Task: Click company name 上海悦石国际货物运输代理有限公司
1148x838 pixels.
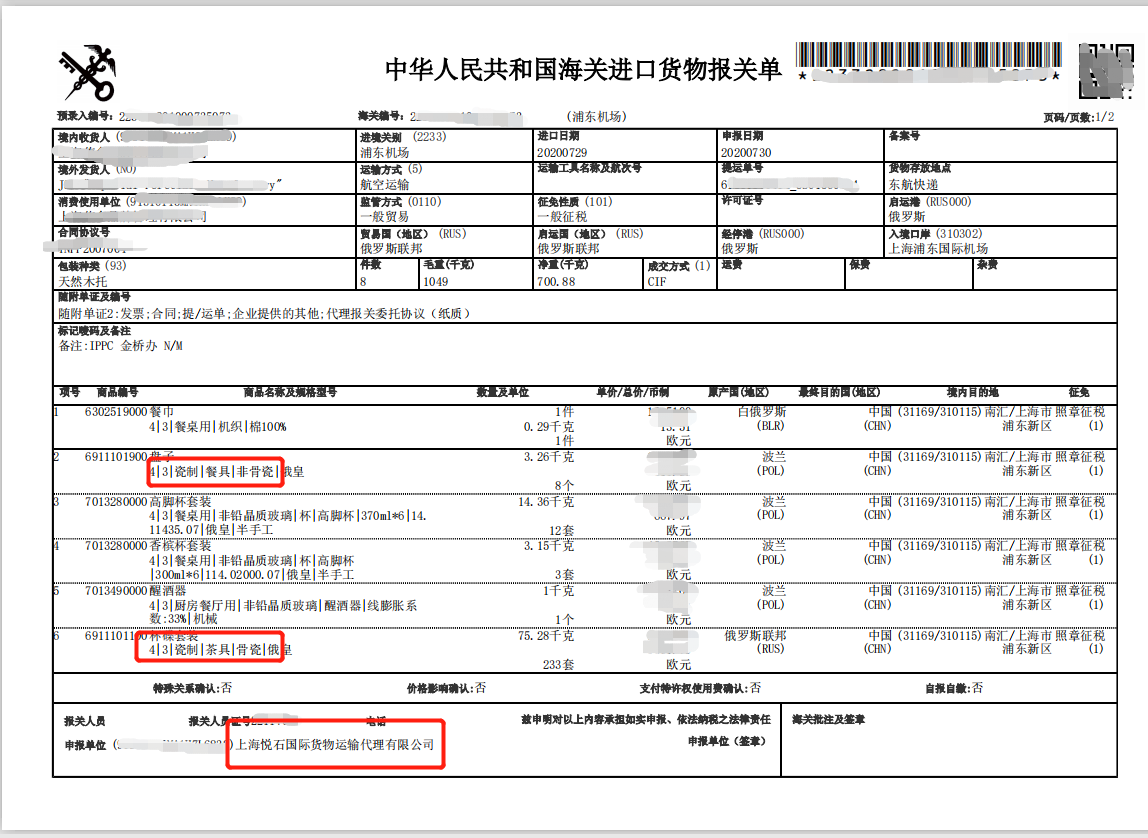Action: click(335, 744)
